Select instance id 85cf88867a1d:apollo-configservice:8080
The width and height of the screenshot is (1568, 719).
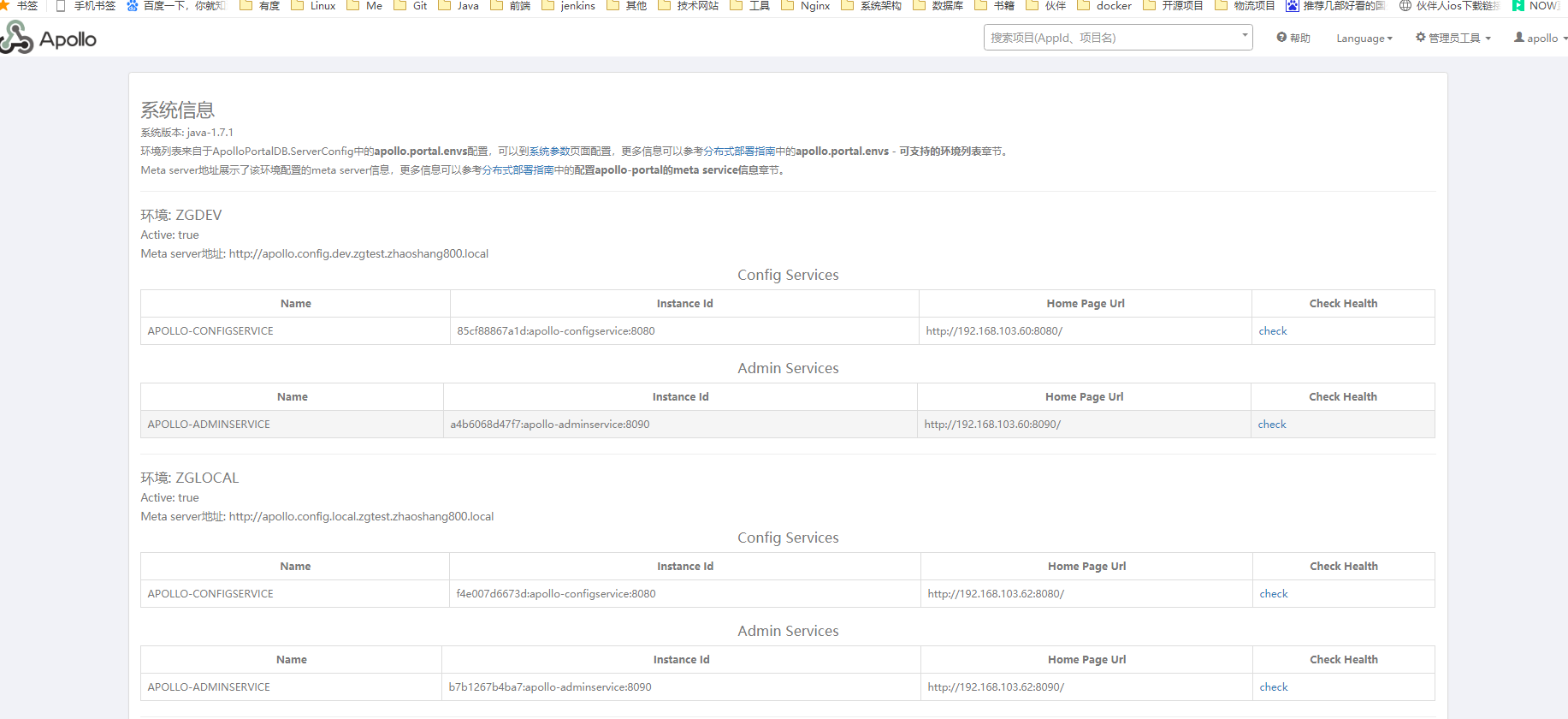click(x=556, y=331)
